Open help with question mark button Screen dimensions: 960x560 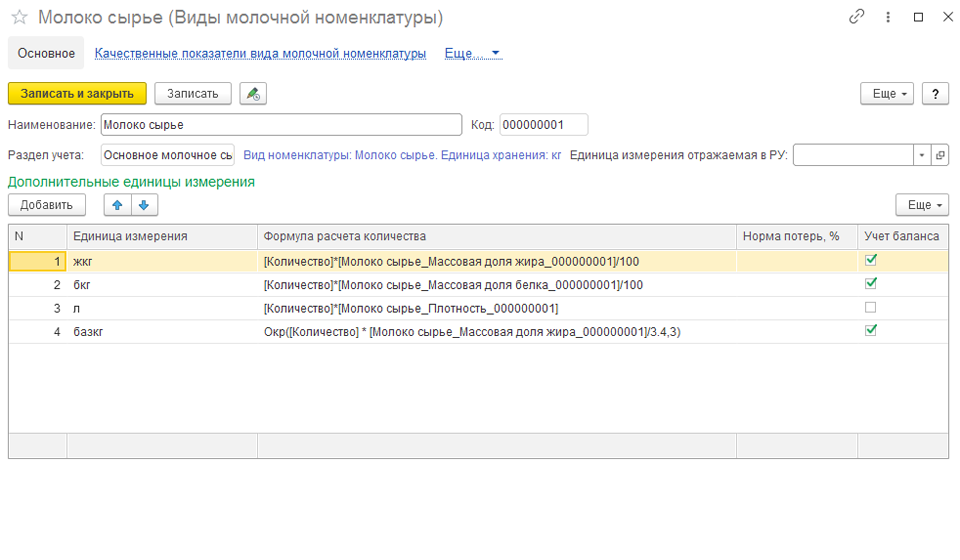tap(936, 94)
